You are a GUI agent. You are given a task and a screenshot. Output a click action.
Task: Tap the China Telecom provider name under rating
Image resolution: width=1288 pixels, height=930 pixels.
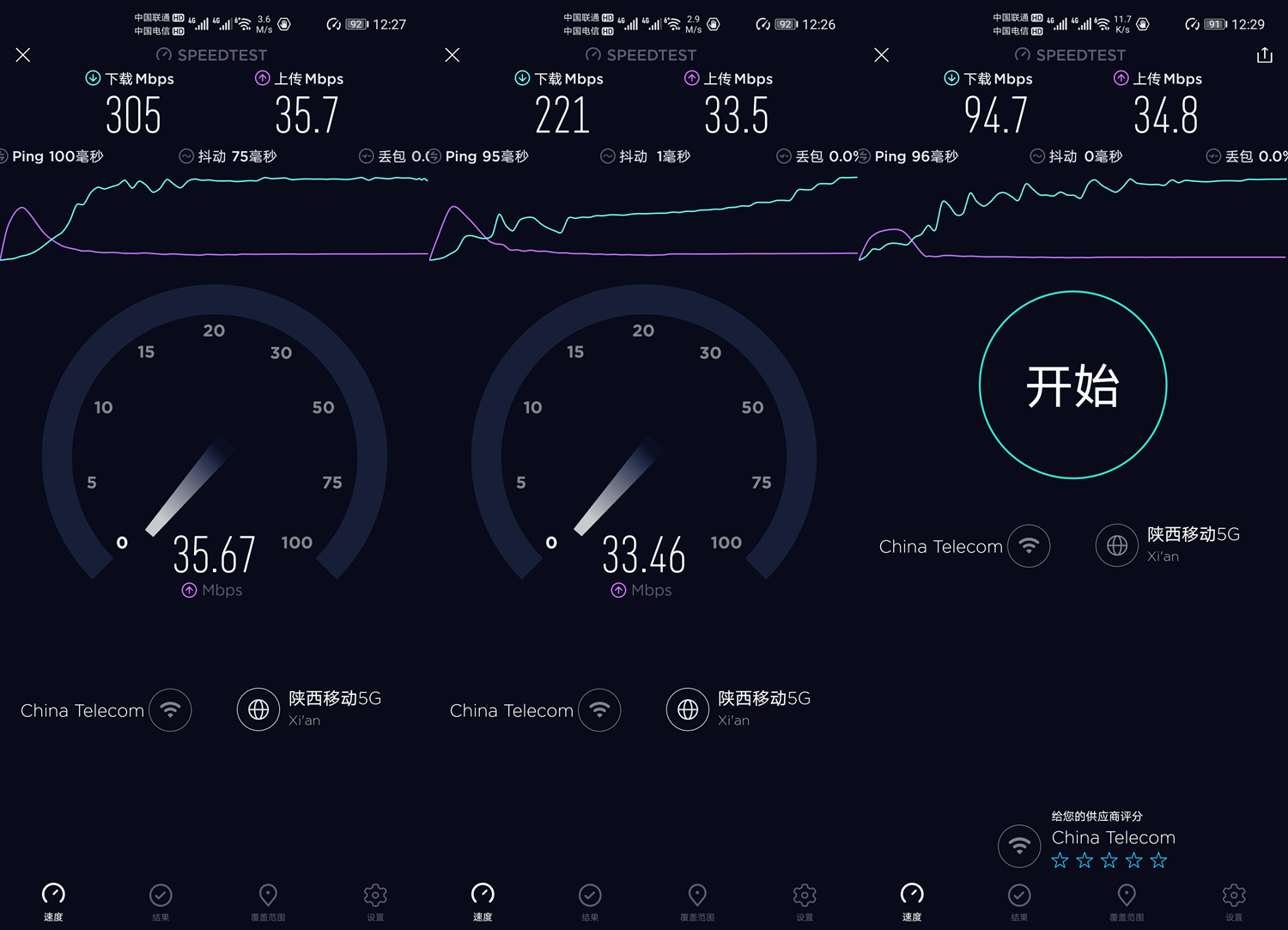[x=1112, y=837]
